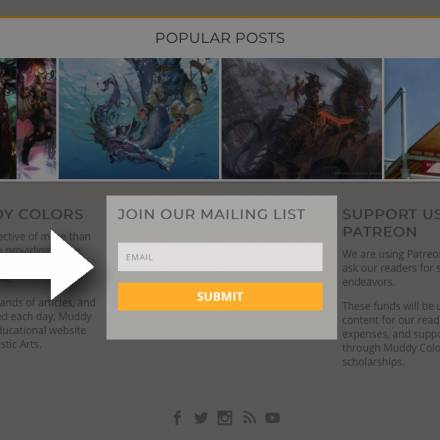Screen dimensions: 440x440
Task: Open the dark dragon rider post thumbnail
Action: click(302, 119)
